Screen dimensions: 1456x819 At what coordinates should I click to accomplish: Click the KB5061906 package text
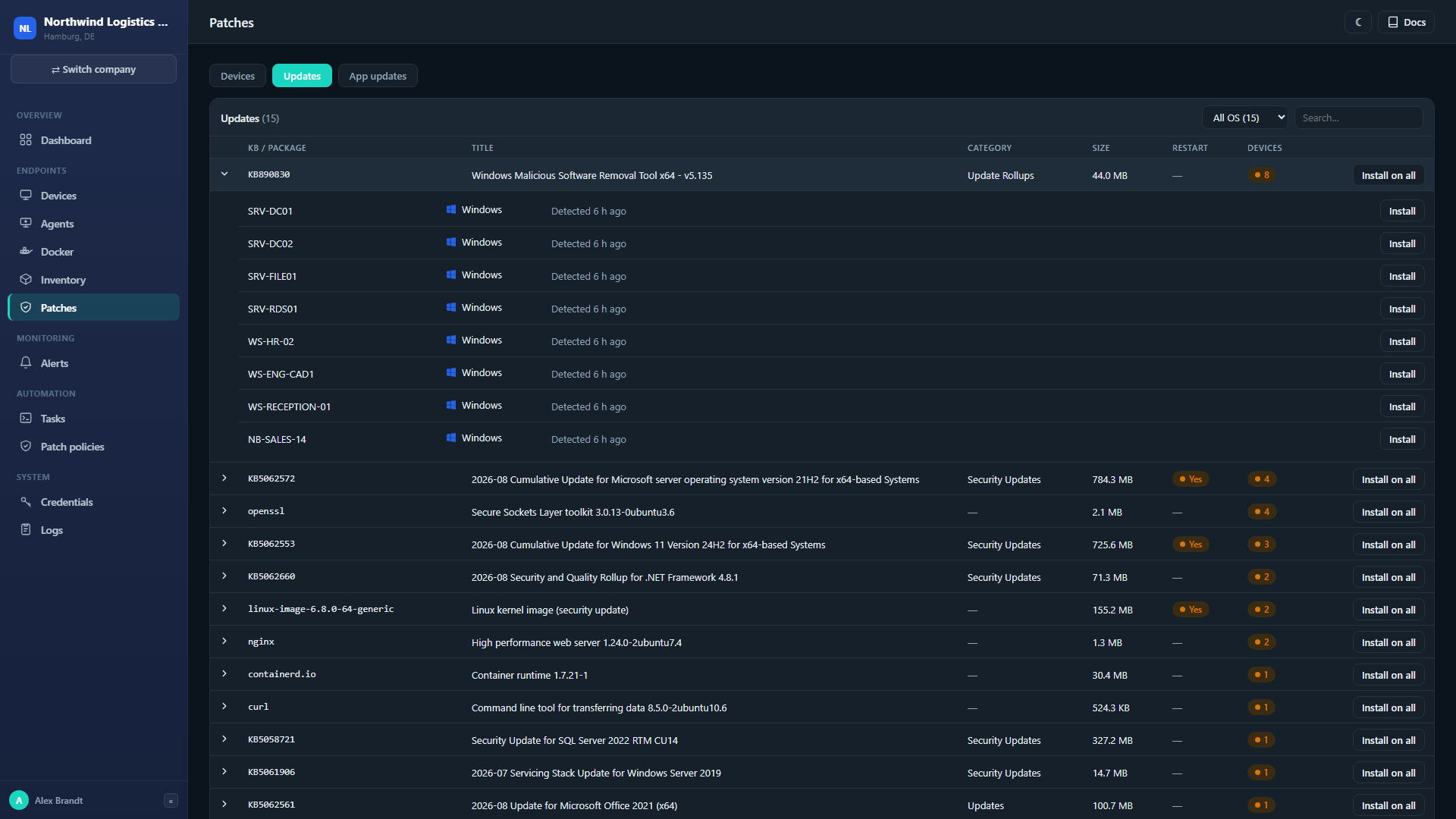click(271, 772)
